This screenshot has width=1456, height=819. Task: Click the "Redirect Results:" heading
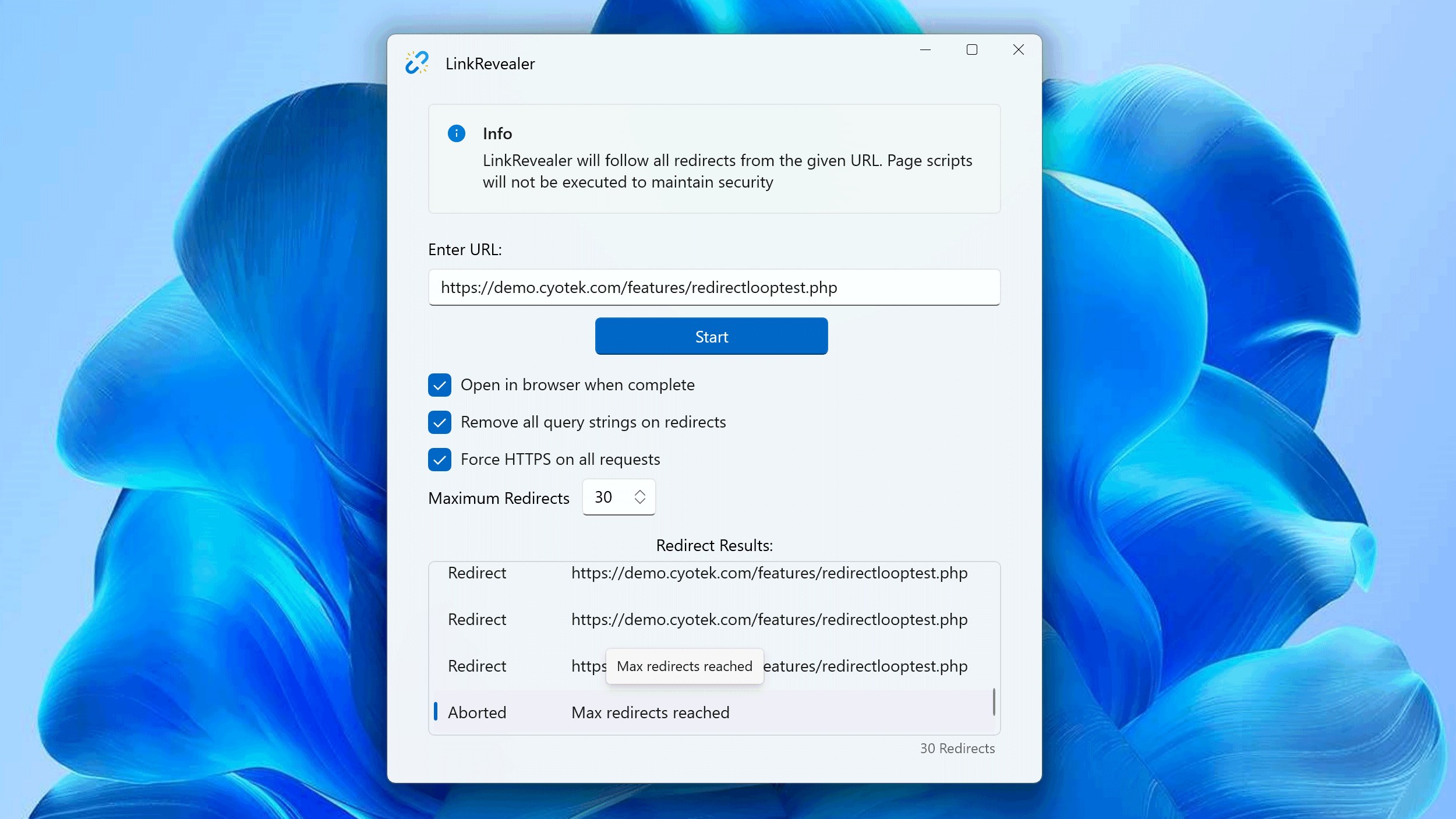[x=714, y=545]
